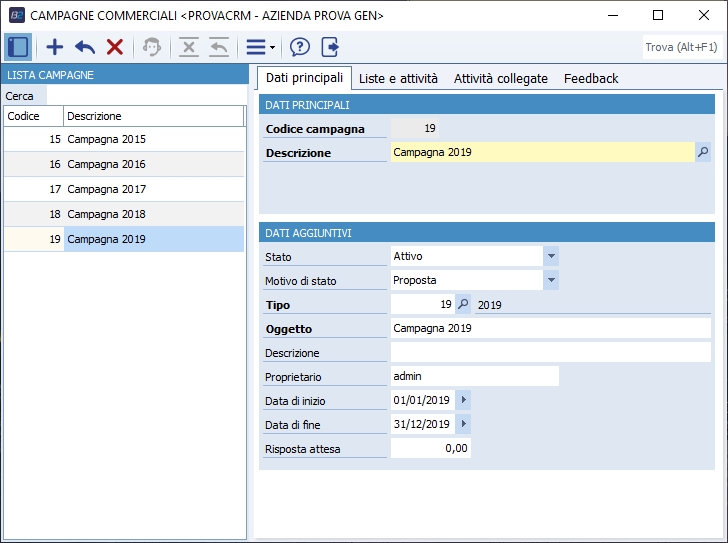Click the Risposta attesa input field
Screen dimensions: 728x543
[430, 448]
